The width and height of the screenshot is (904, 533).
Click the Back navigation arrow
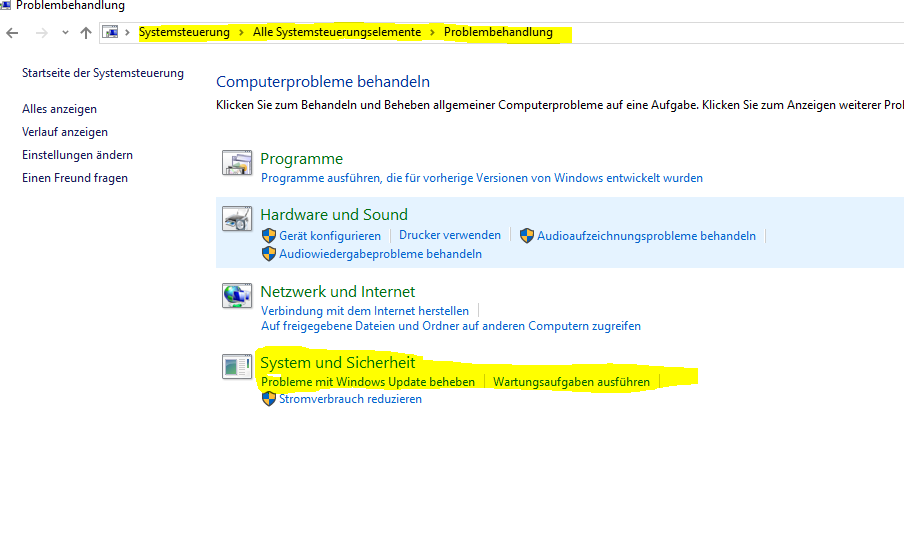pyautogui.click(x=12, y=33)
